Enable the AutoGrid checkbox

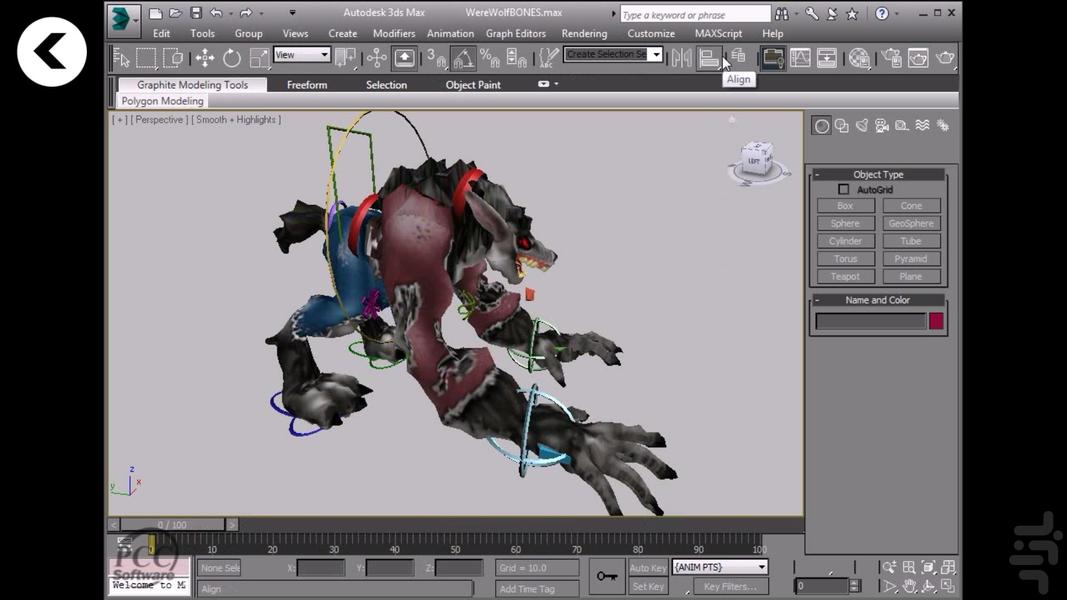click(843, 190)
